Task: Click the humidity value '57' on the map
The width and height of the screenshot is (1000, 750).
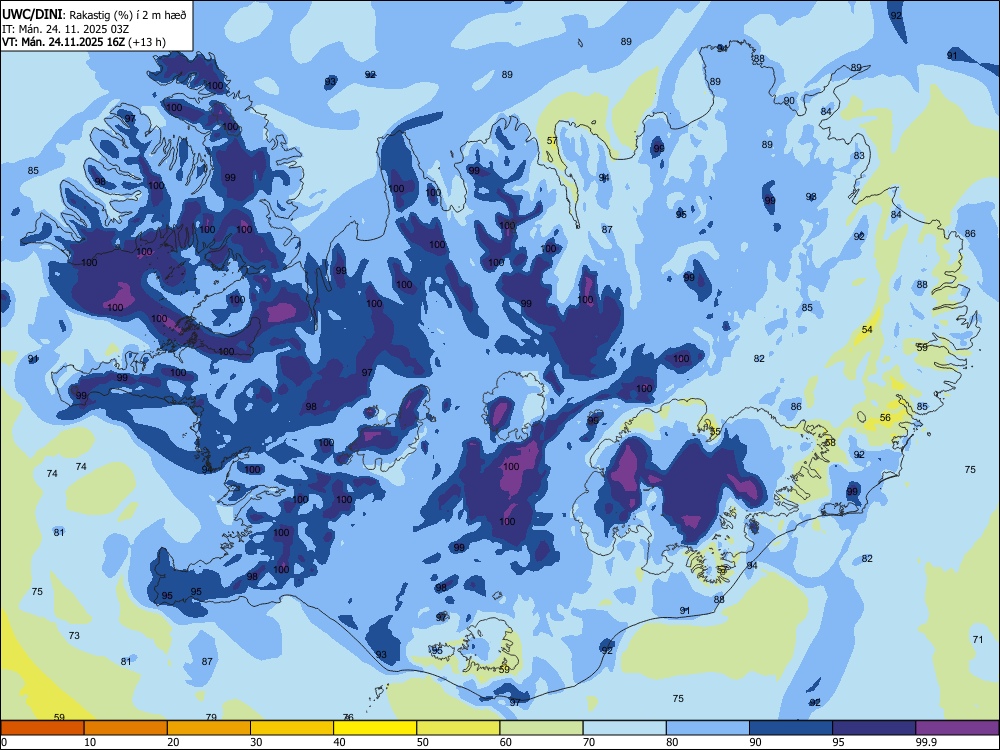Action: (552, 141)
